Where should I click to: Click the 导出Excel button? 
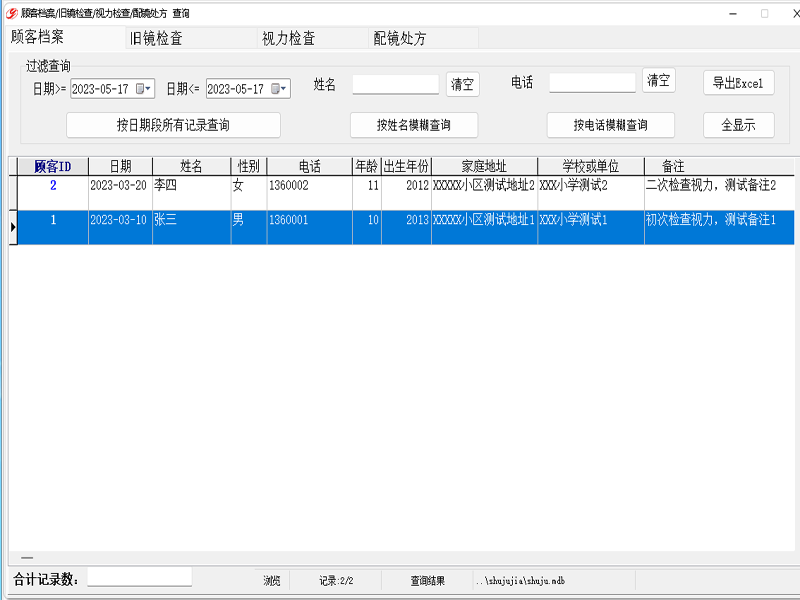[738, 83]
